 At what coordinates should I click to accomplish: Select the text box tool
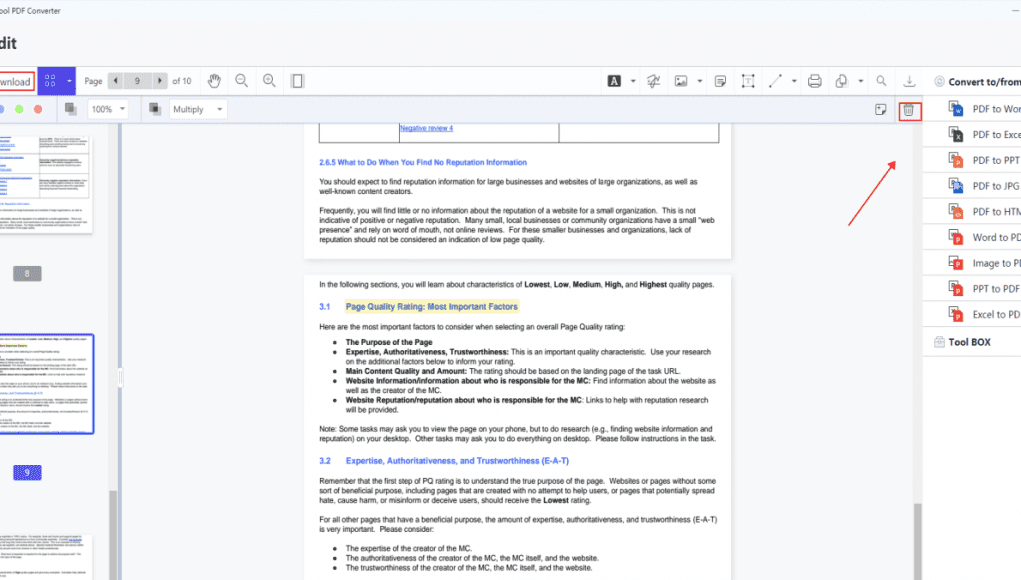(x=748, y=81)
